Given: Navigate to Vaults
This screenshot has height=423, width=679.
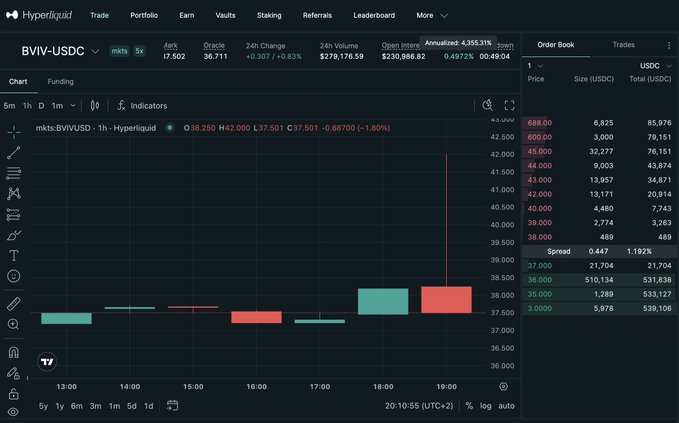Looking at the screenshot, I should point(225,15).
